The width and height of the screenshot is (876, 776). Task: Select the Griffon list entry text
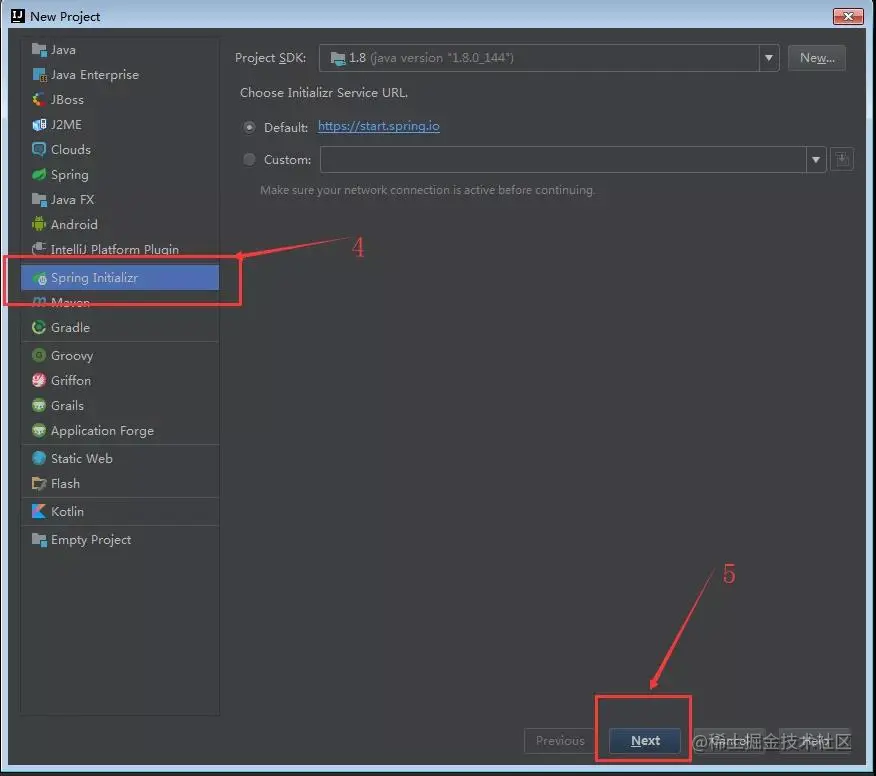[71, 380]
